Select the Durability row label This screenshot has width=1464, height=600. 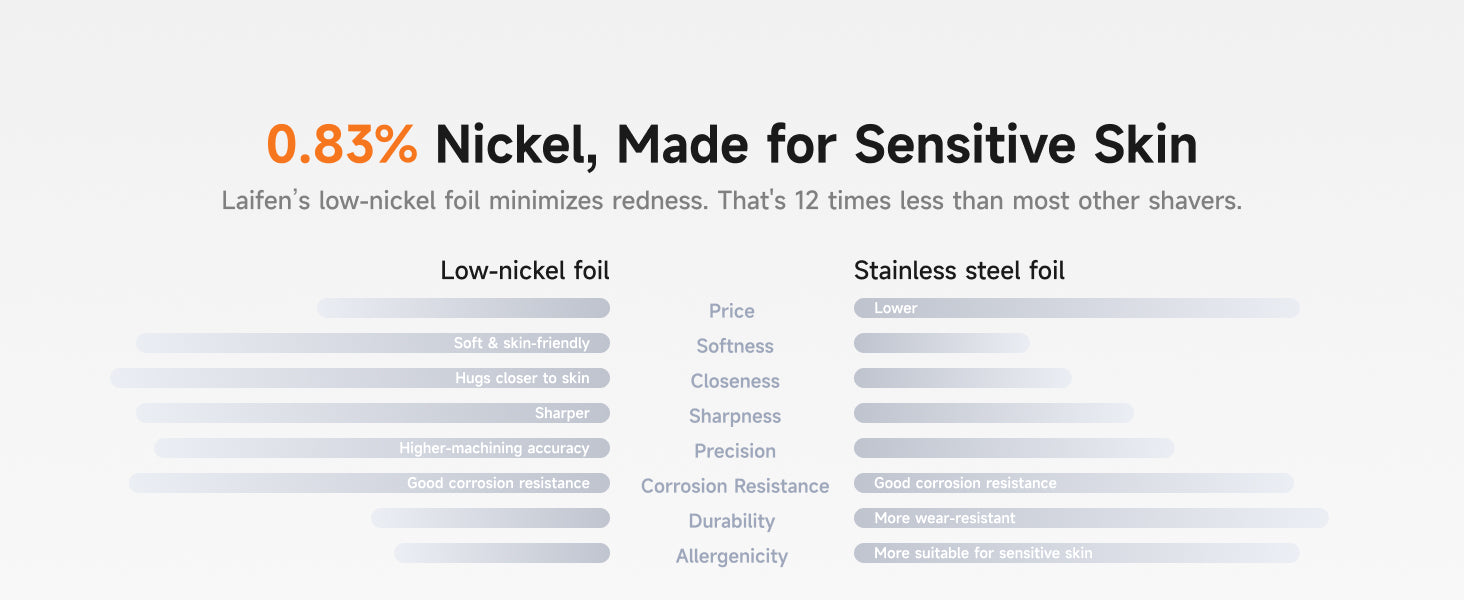(731, 521)
